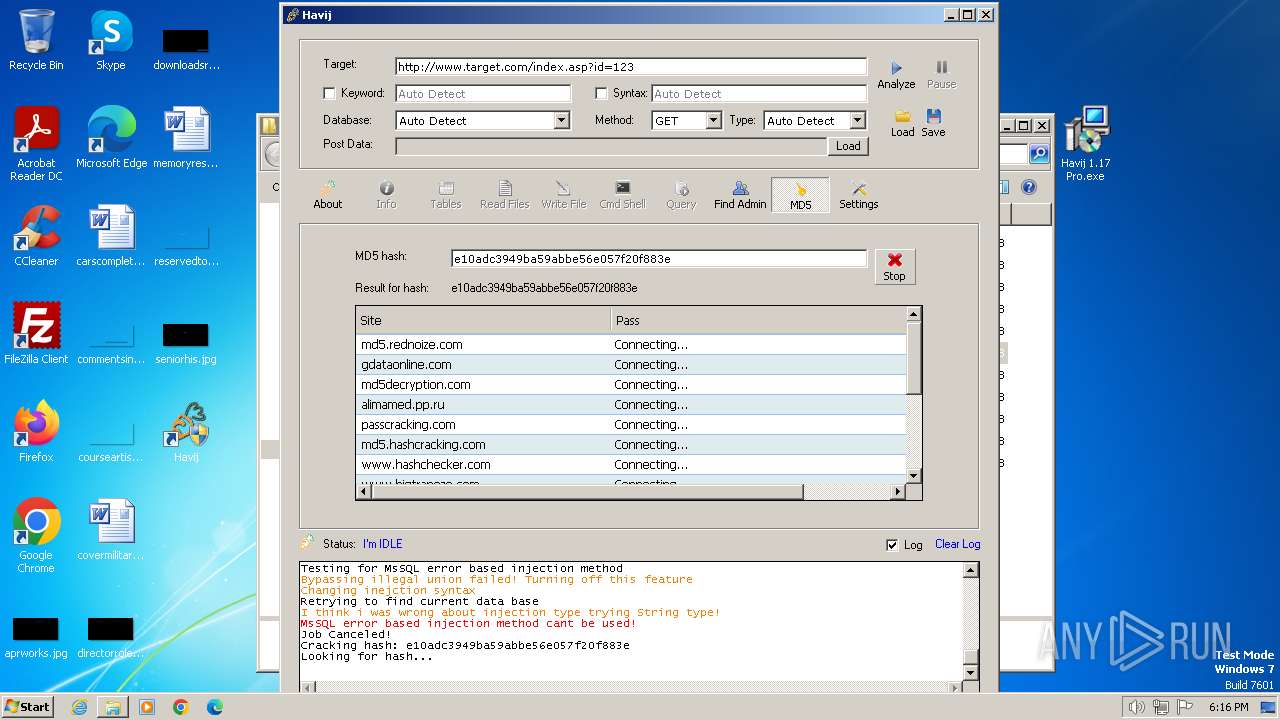Viewport: 1280px width, 720px height.
Task: Select the gdataonline.com row
Action: coord(631,364)
